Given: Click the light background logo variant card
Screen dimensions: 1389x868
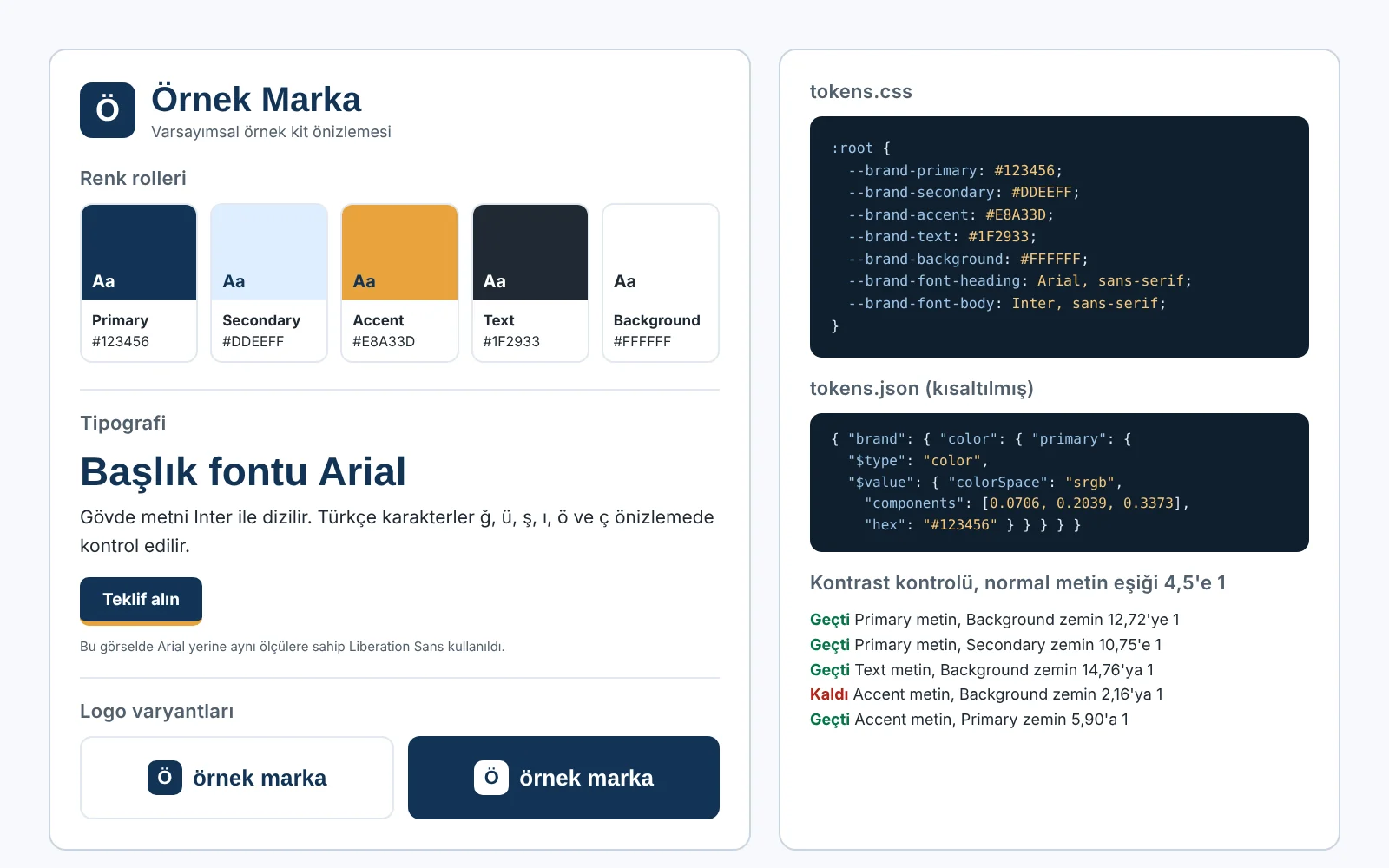Looking at the screenshot, I should point(237,778).
